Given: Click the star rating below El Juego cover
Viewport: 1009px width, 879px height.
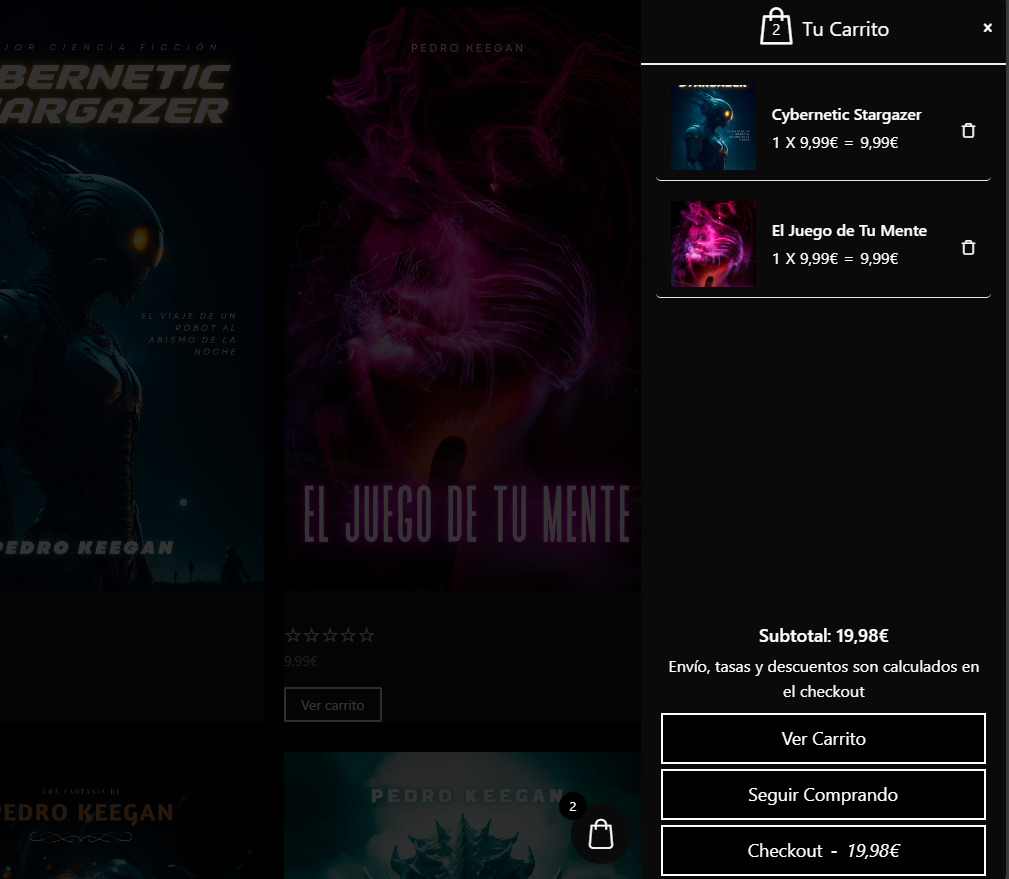Looking at the screenshot, I should pos(329,635).
